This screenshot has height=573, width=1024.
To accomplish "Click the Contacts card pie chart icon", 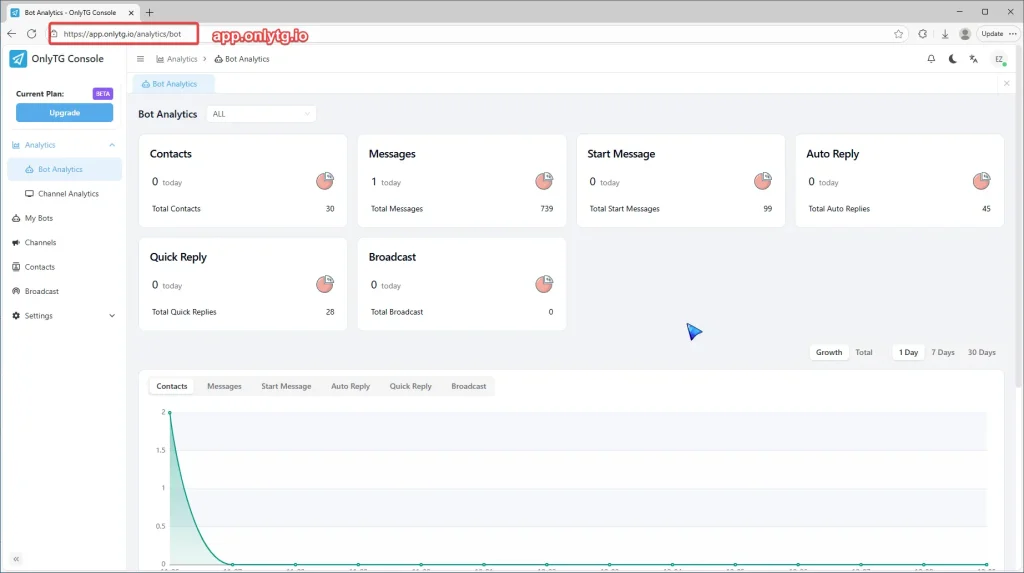I will (325, 181).
